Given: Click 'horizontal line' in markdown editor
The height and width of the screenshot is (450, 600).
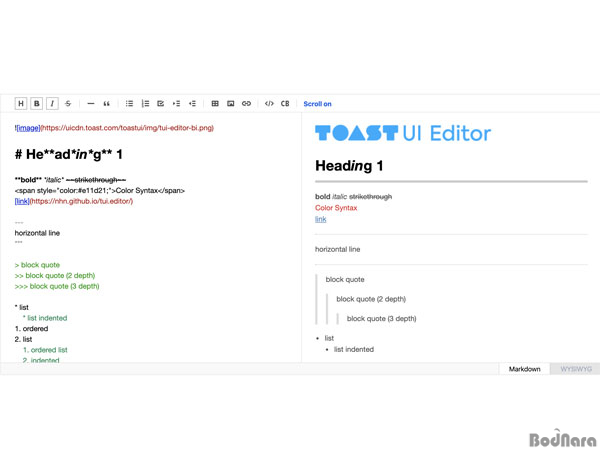Looking at the screenshot, I should 37,233.
